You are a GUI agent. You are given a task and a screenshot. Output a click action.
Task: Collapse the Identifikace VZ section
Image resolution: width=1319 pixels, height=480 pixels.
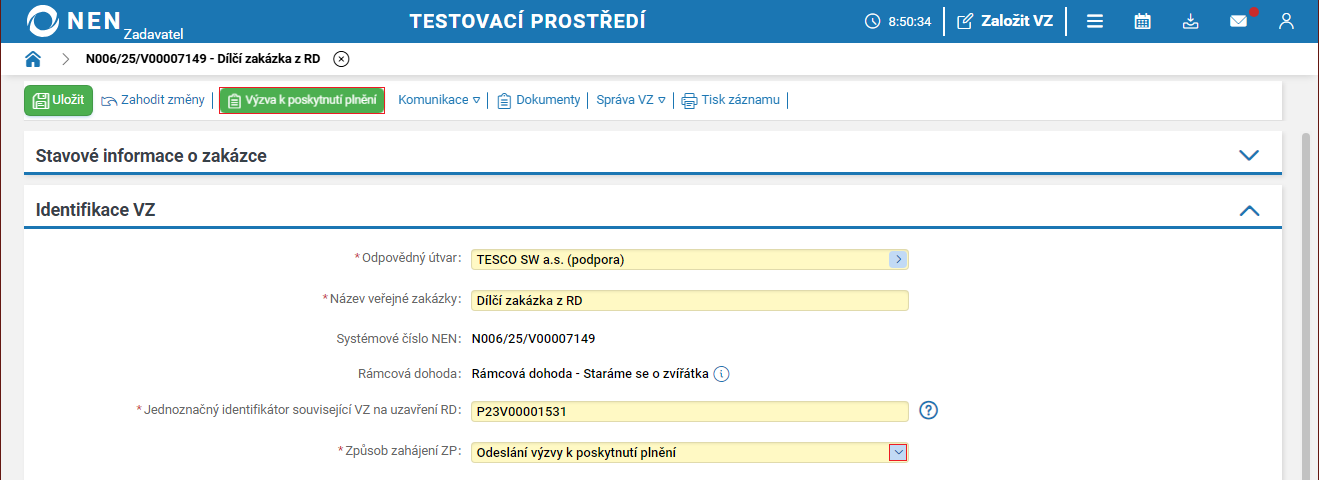tap(1248, 211)
